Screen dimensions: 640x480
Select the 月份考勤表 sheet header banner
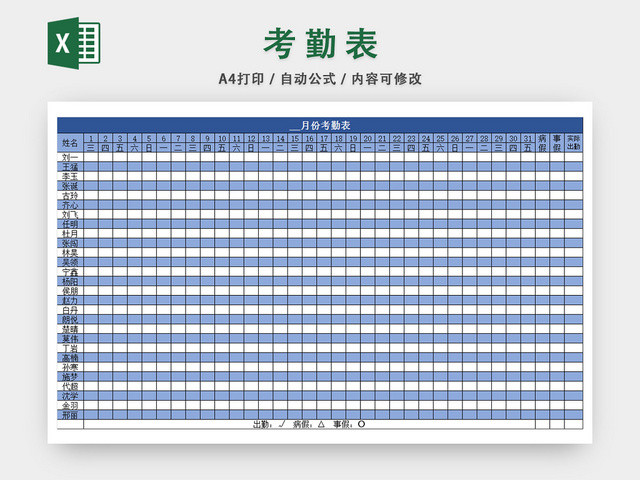pyautogui.click(x=320, y=125)
